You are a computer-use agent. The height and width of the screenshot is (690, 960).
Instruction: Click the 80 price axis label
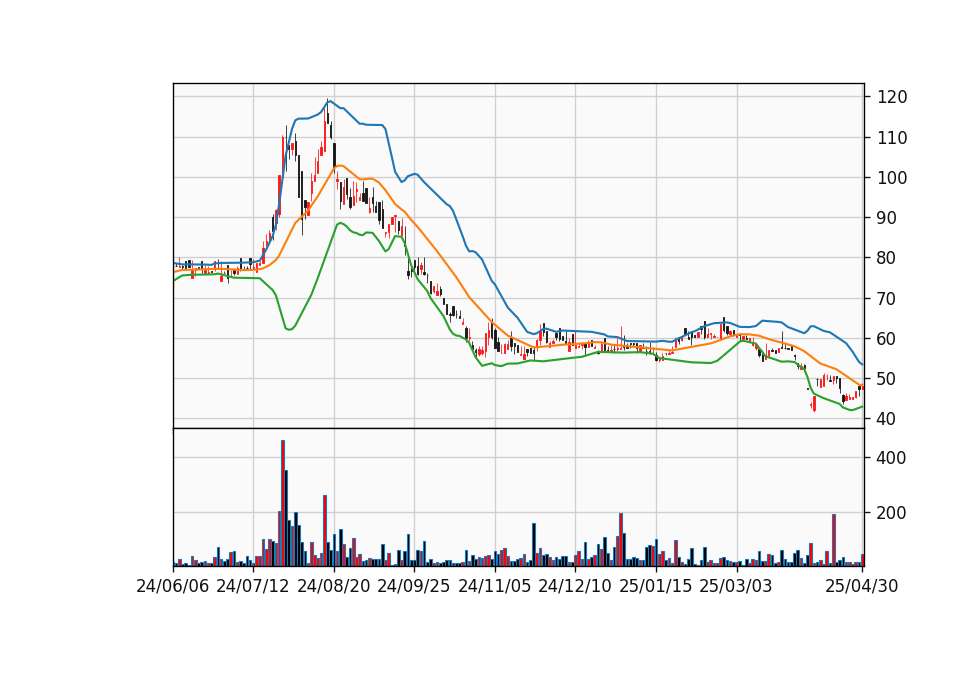[887, 258]
